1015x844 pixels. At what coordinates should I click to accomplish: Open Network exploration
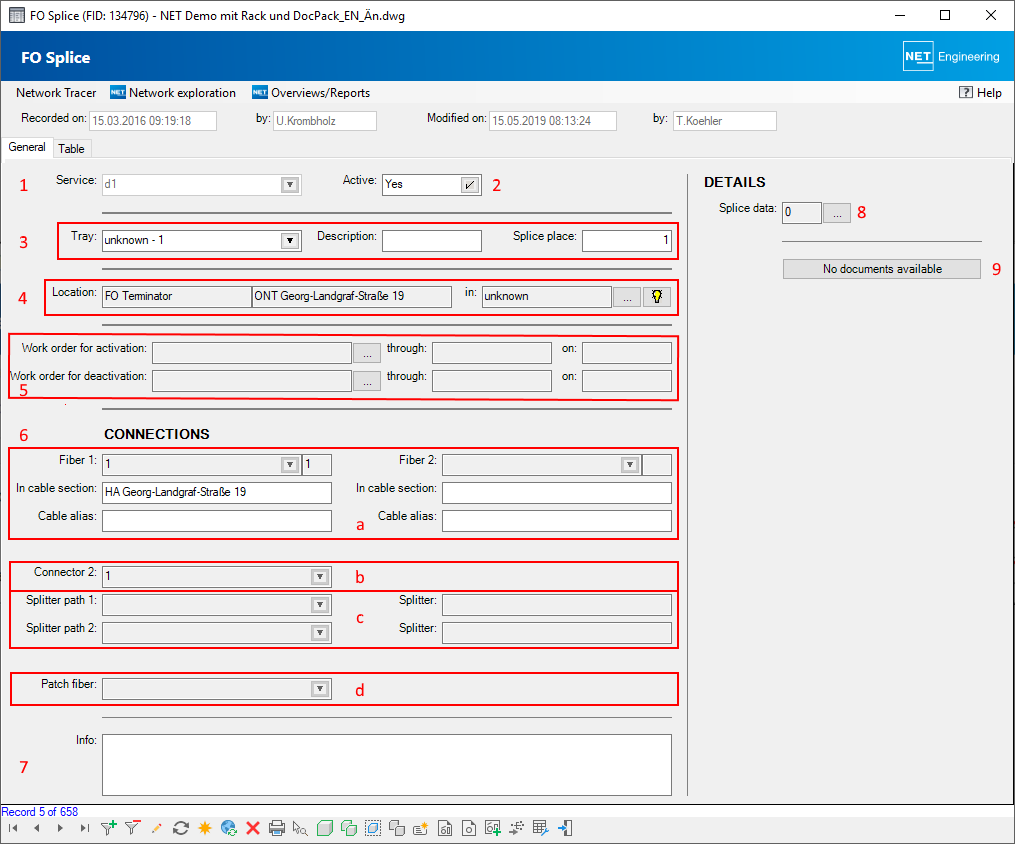[x=173, y=93]
